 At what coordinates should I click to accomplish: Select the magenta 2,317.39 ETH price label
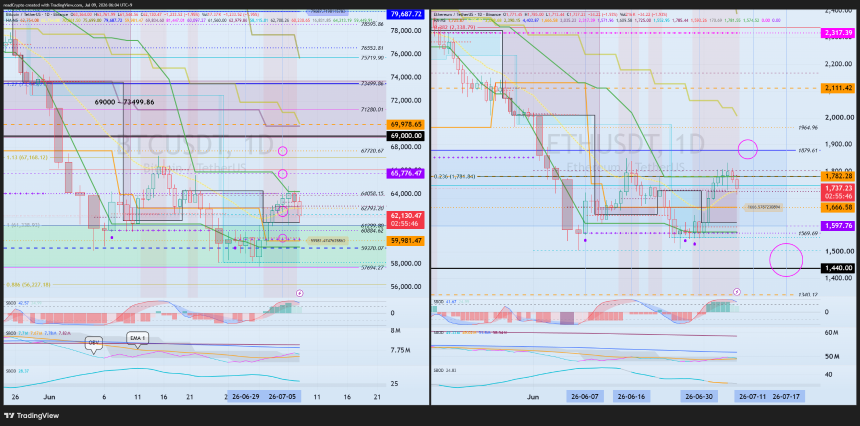click(x=838, y=34)
